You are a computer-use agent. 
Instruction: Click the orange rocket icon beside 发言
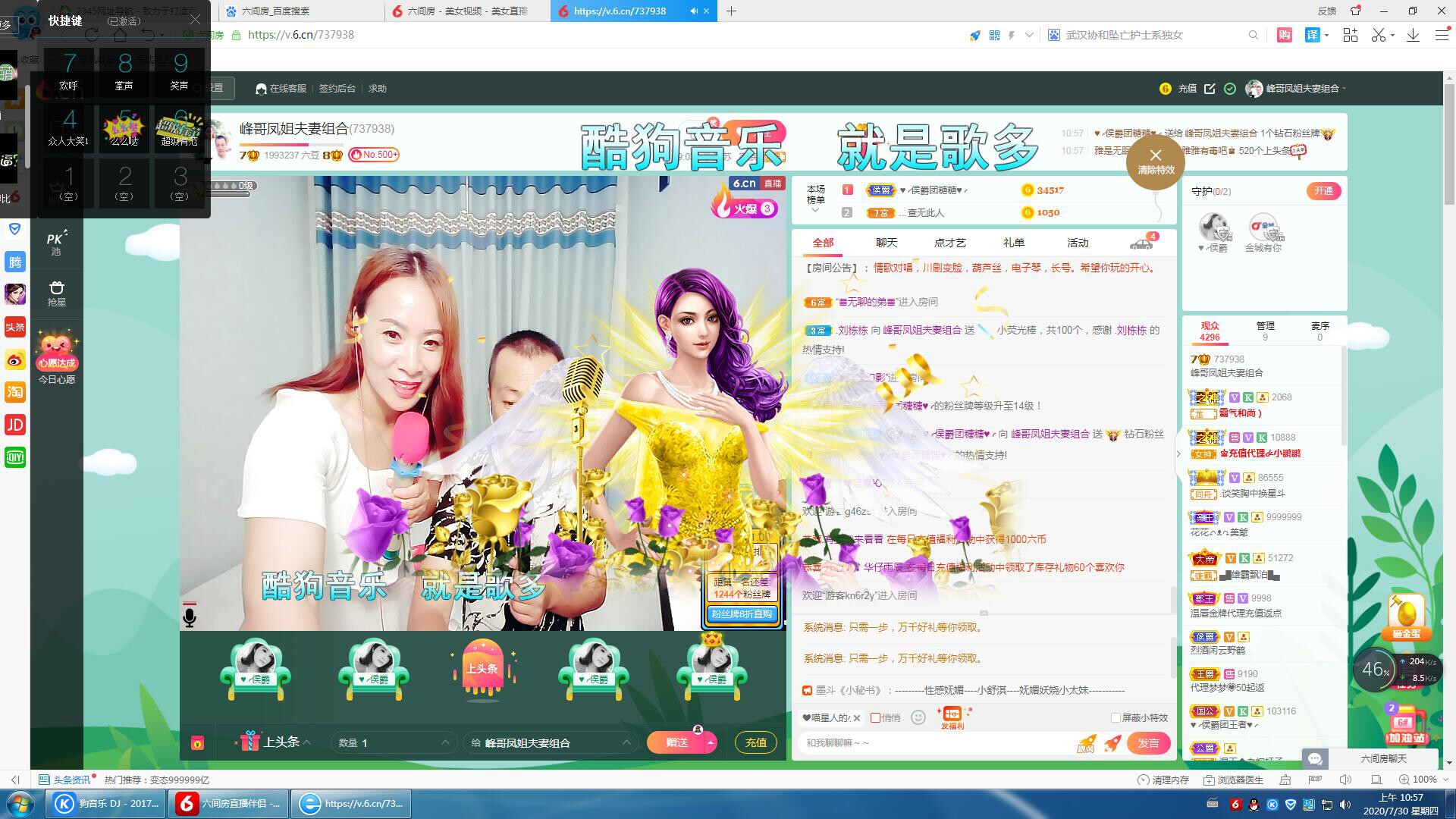(x=1112, y=743)
